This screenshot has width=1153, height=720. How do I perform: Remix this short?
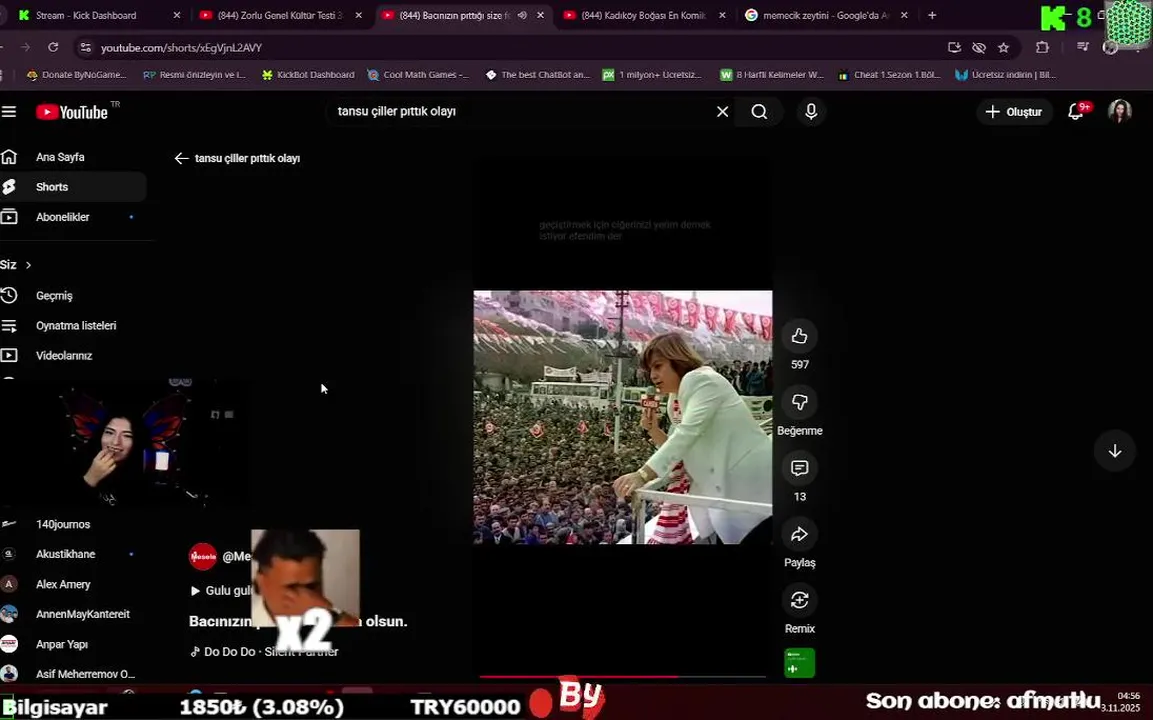pos(799,601)
